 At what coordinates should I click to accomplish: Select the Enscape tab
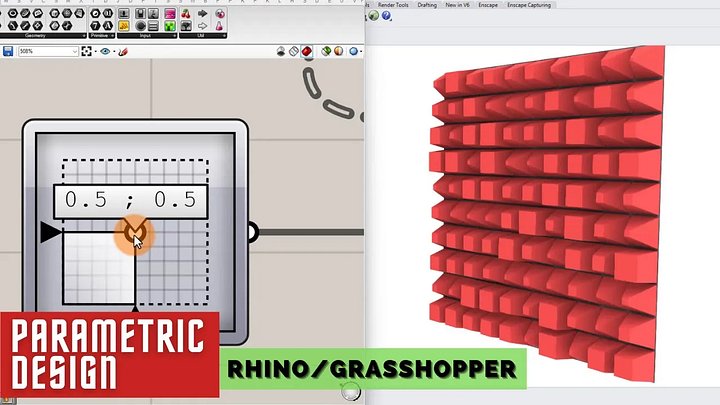(488, 5)
